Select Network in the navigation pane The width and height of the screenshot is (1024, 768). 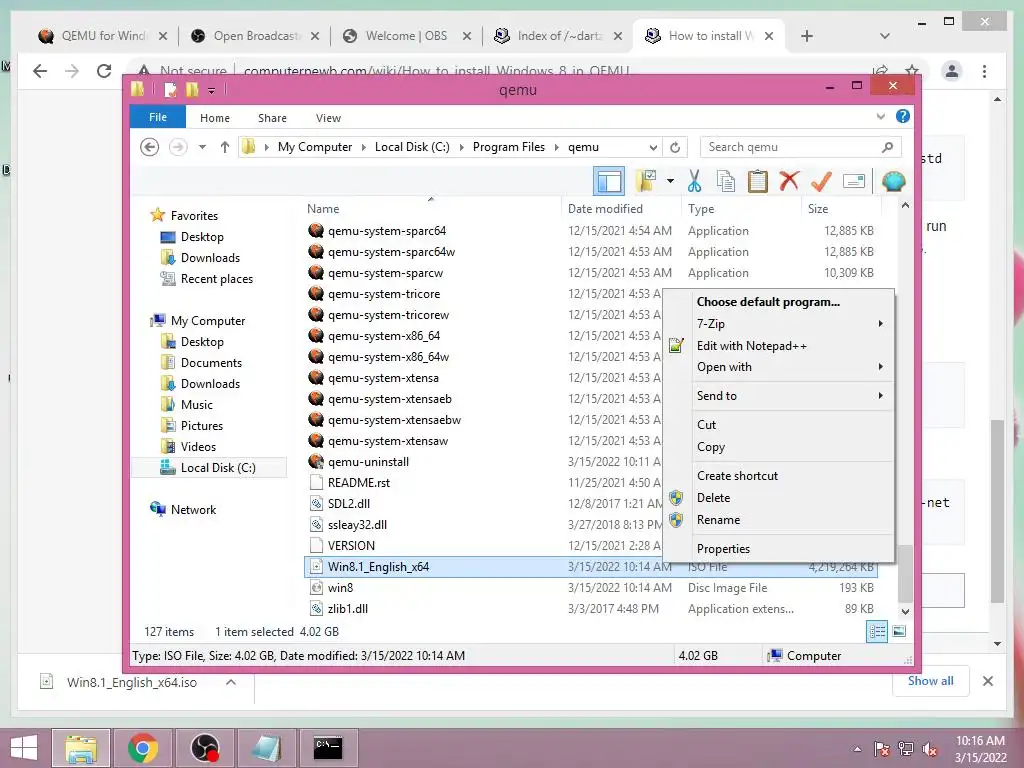193,510
